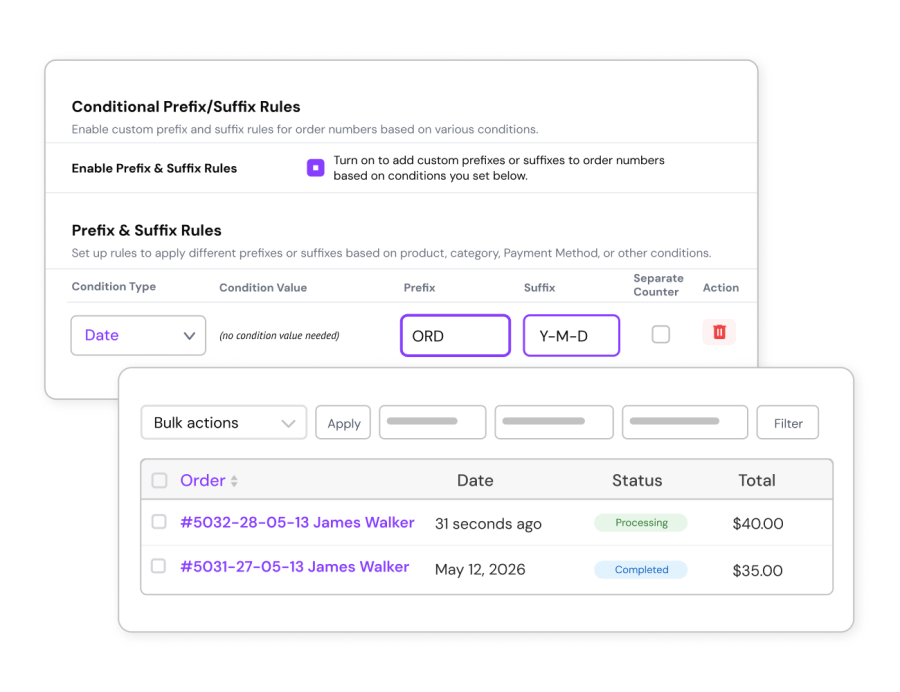Image resolution: width=900 pixels, height=692 pixels.
Task: Tick checkbox for order #5031-27-05-13
Action: click(158, 566)
